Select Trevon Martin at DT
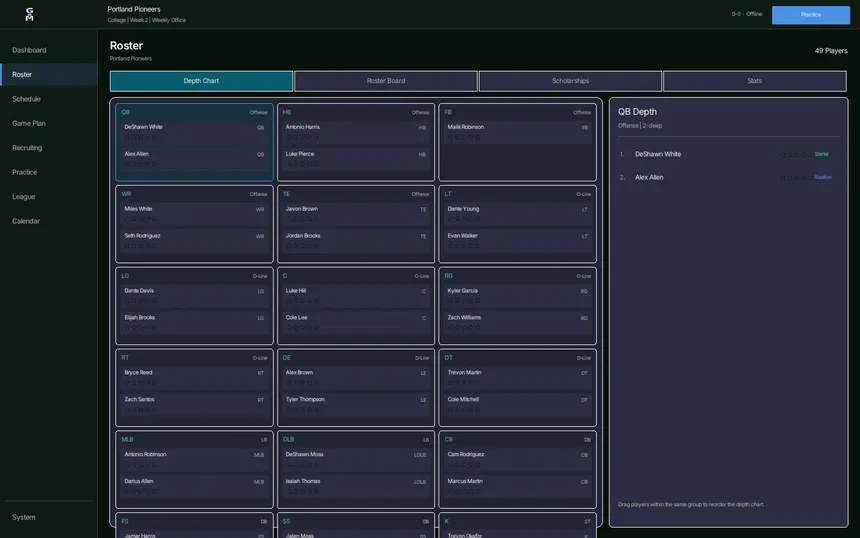The width and height of the screenshot is (860, 538). [517, 377]
